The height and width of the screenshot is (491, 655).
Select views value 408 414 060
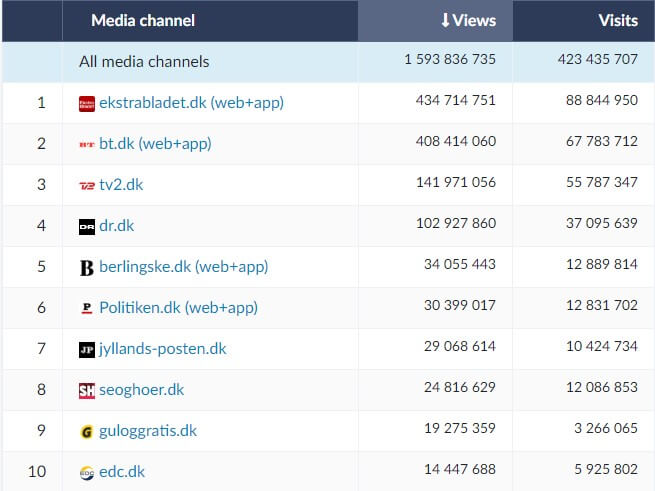click(x=456, y=141)
